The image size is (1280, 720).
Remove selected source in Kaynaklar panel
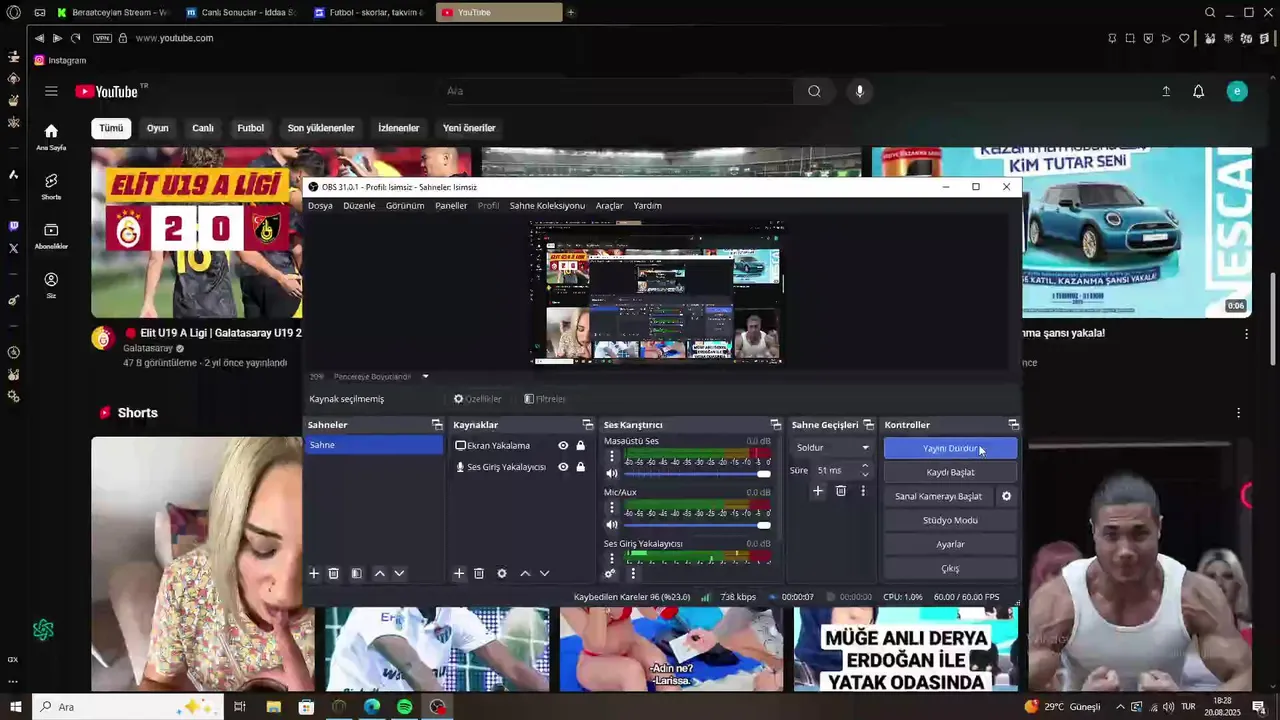[479, 573]
